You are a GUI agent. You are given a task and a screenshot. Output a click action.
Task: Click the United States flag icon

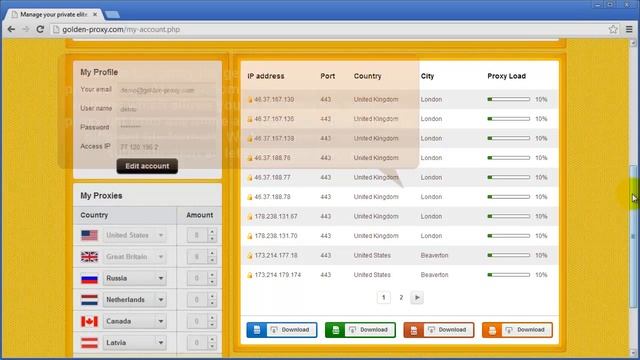[89, 235]
